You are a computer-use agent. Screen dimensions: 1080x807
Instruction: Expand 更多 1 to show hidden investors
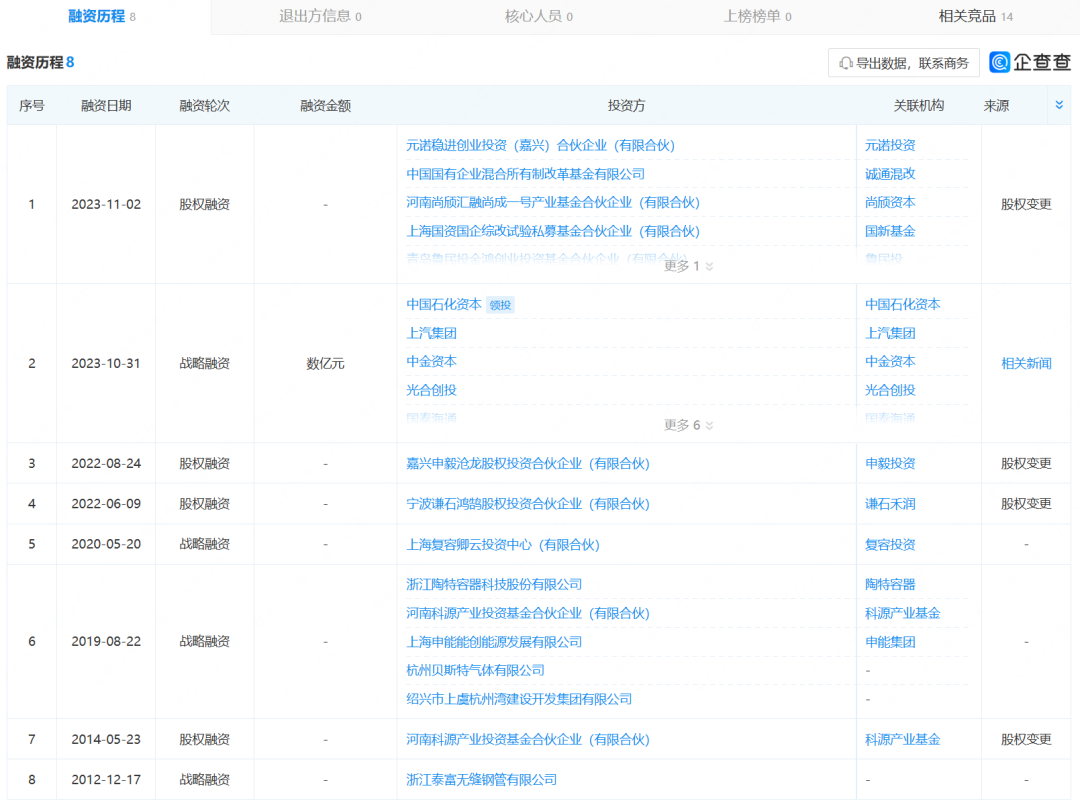tap(684, 266)
